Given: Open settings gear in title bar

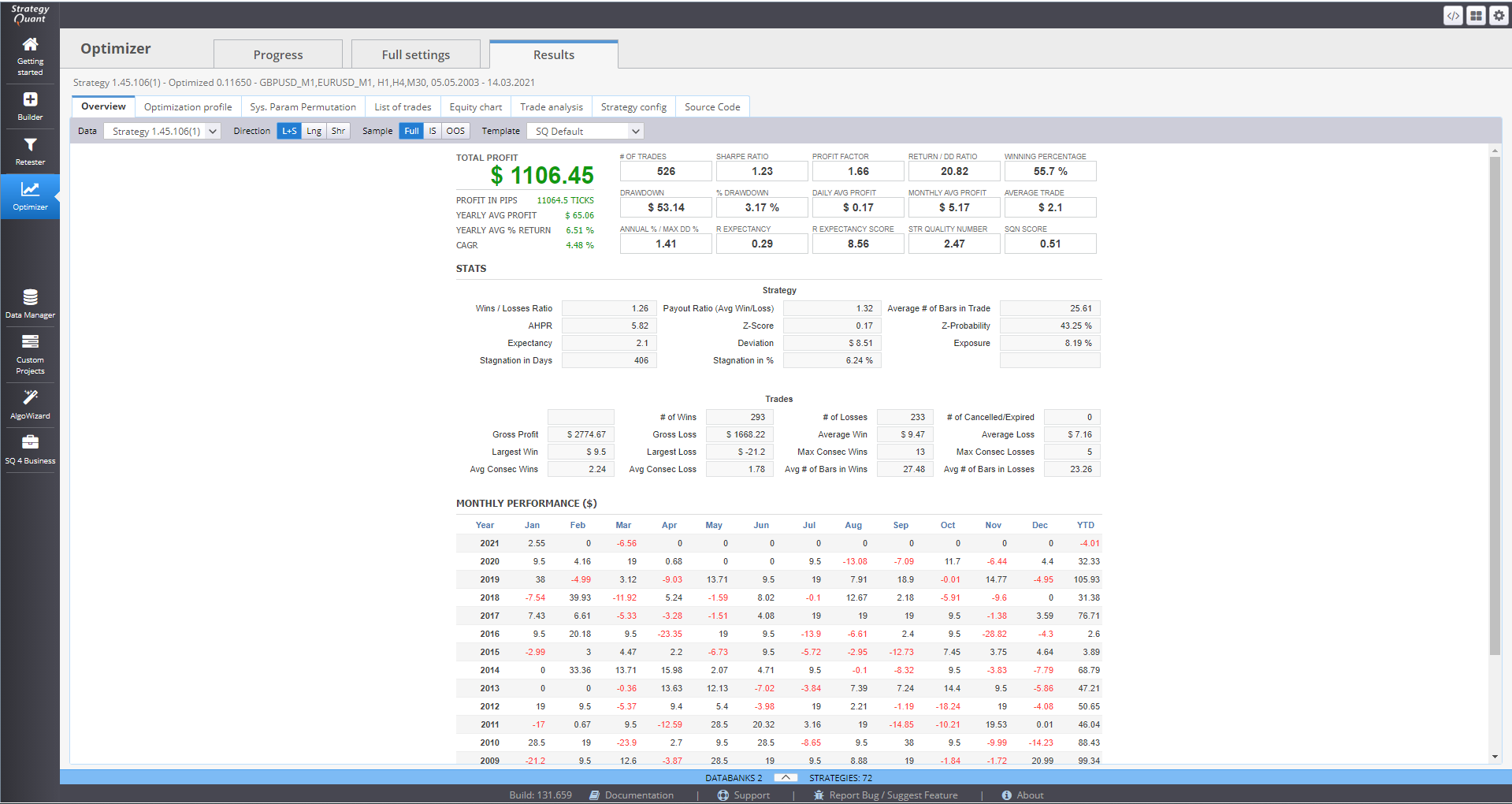Looking at the screenshot, I should (1499, 15).
